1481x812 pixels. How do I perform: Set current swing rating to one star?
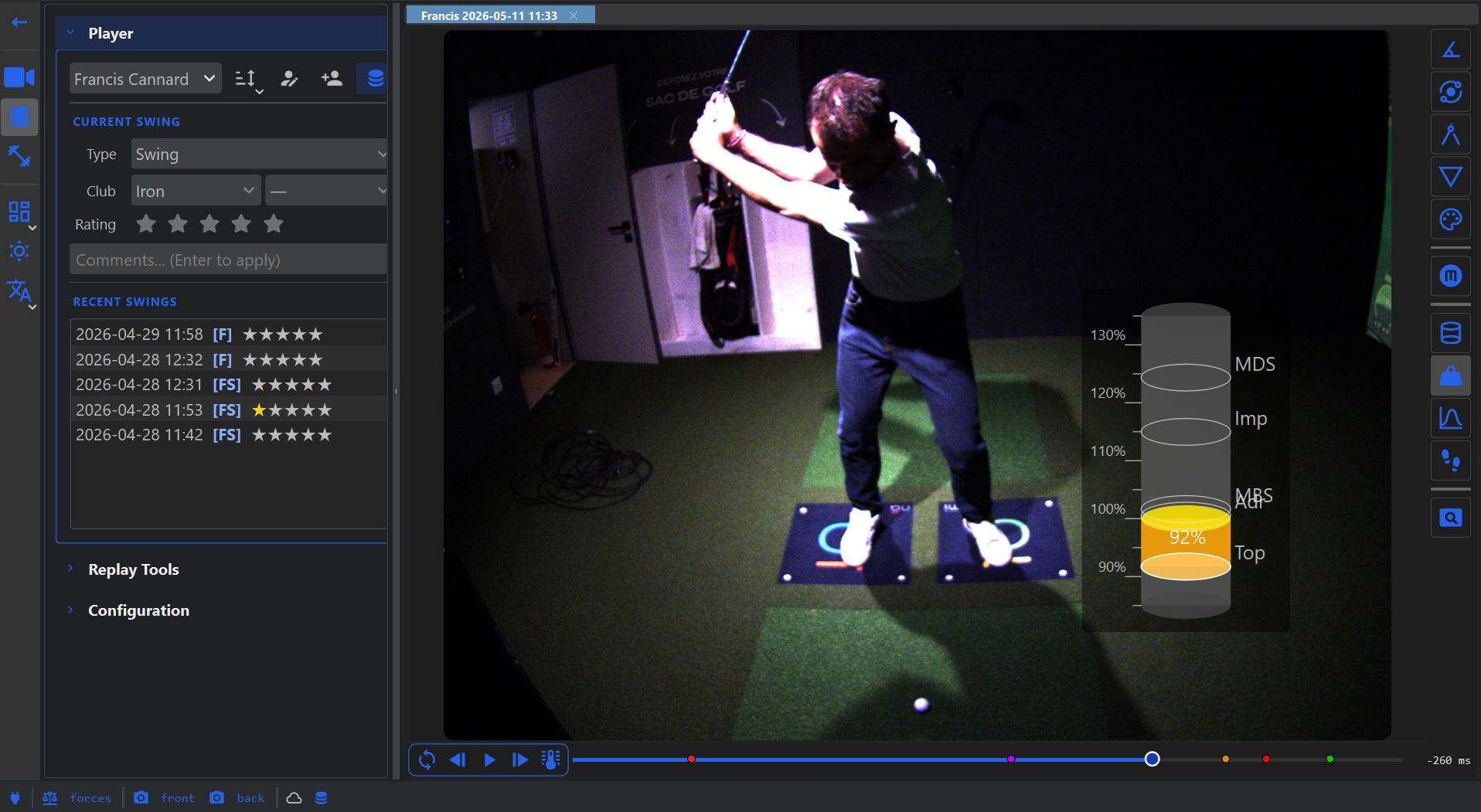click(x=146, y=224)
